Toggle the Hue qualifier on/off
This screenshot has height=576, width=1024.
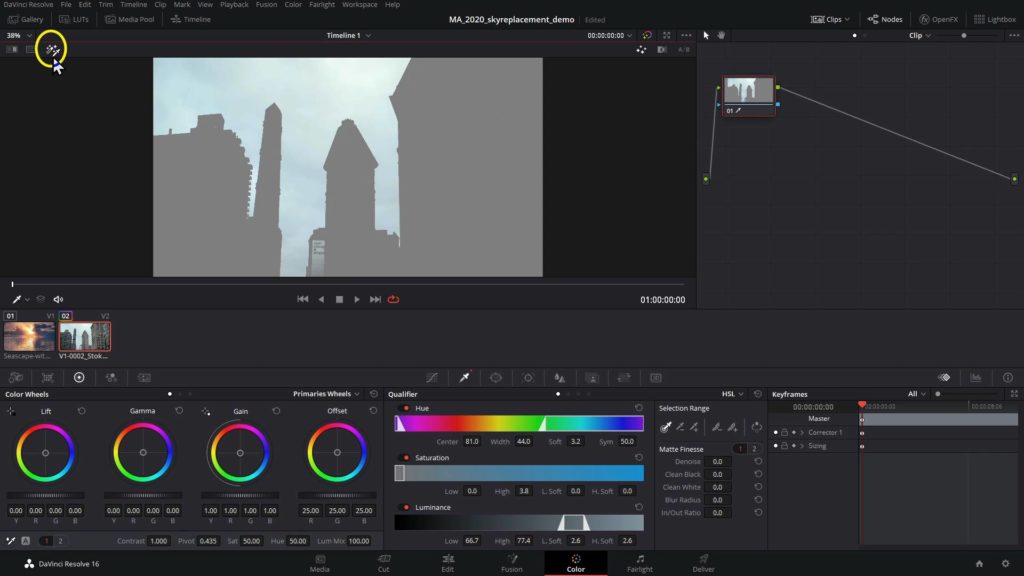click(x=406, y=408)
